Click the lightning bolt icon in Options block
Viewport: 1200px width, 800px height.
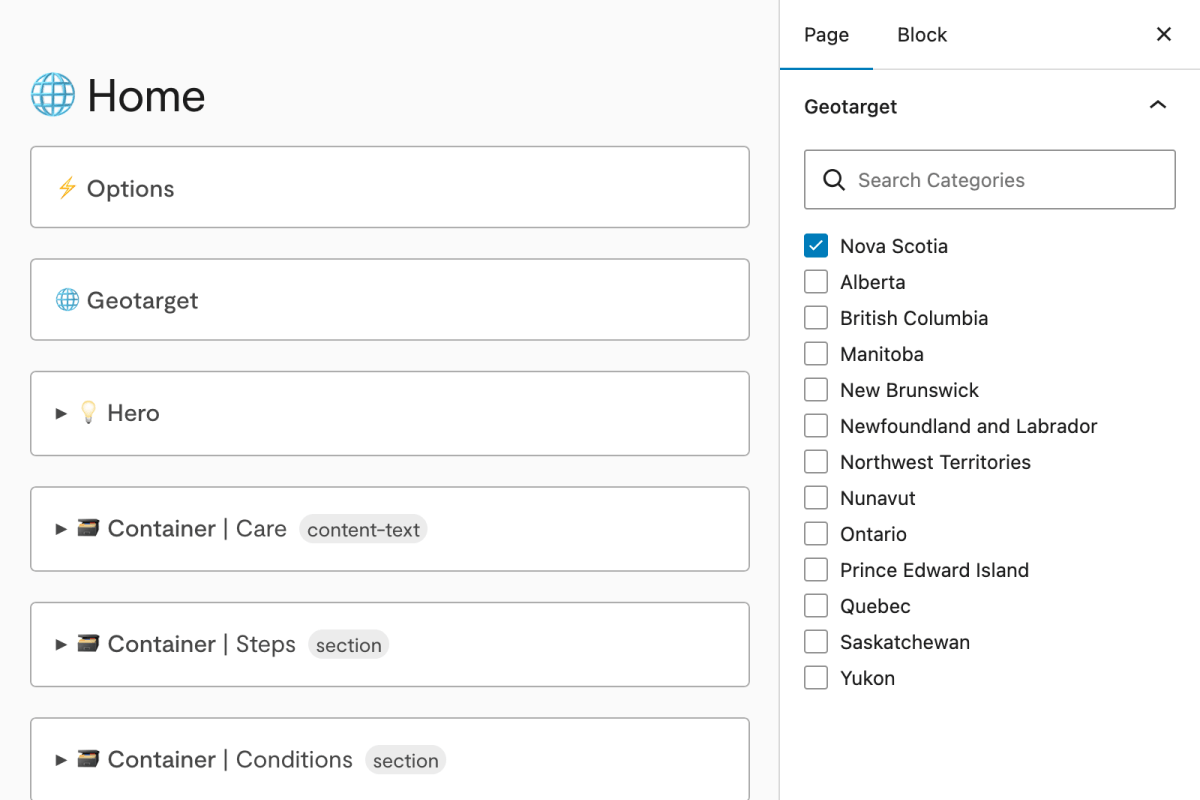click(67, 188)
